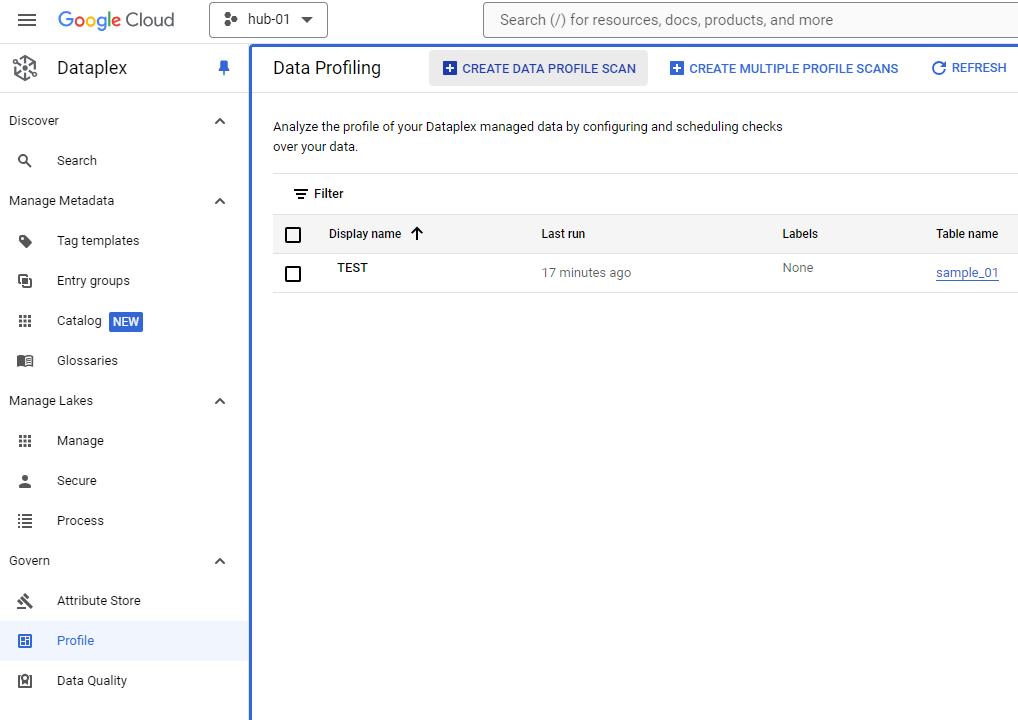
Task: Click the "17 minutes ago" cell
Action: (586, 273)
